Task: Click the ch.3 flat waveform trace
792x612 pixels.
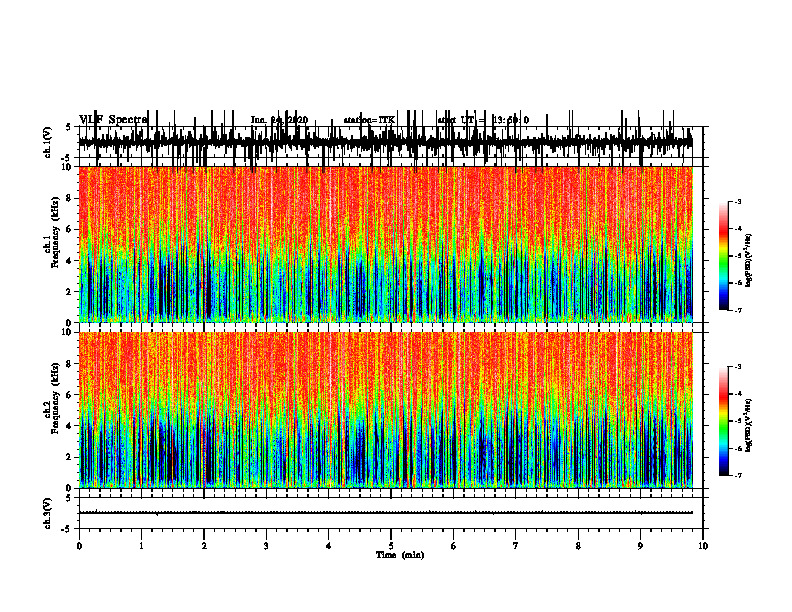Action: point(385,513)
